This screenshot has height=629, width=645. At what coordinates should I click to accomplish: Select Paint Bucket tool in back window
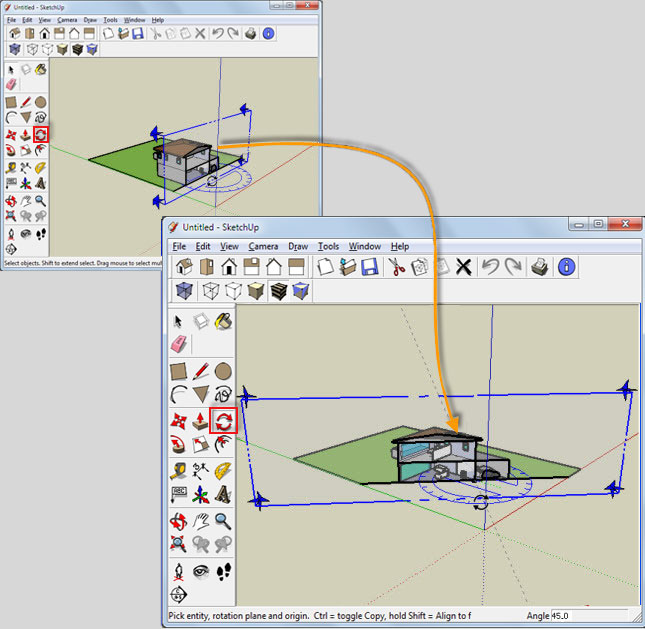pos(40,69)
